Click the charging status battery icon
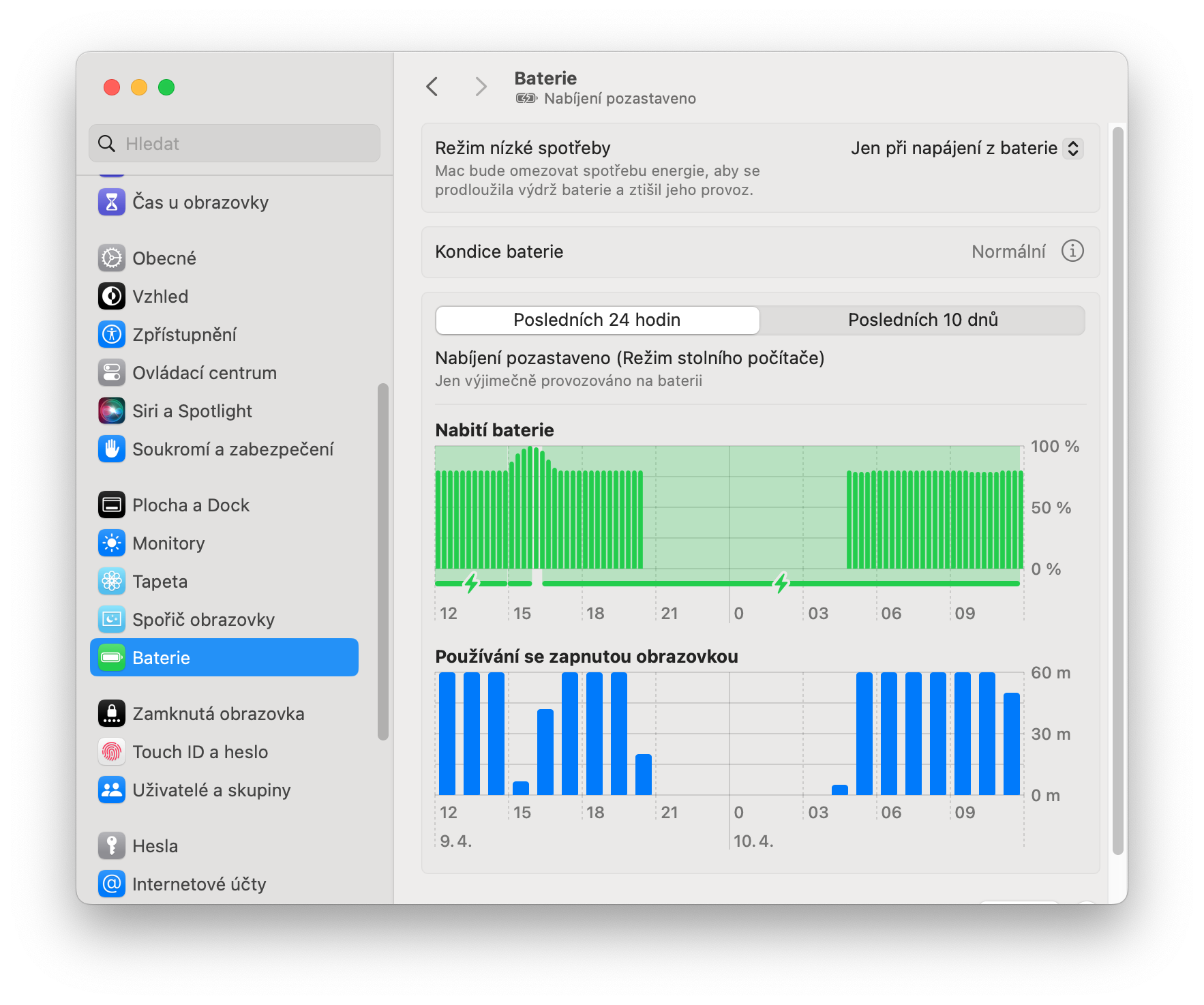 click(526, 99)
